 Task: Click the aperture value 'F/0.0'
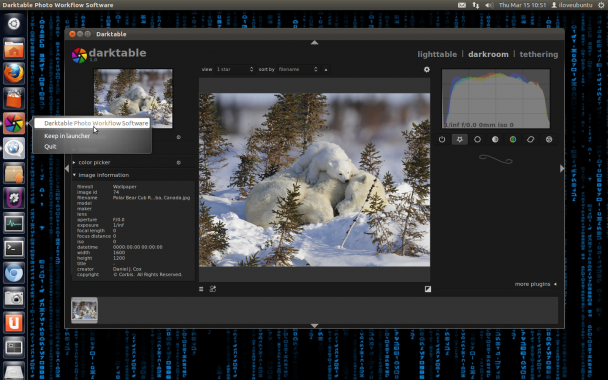click(118, 219)
